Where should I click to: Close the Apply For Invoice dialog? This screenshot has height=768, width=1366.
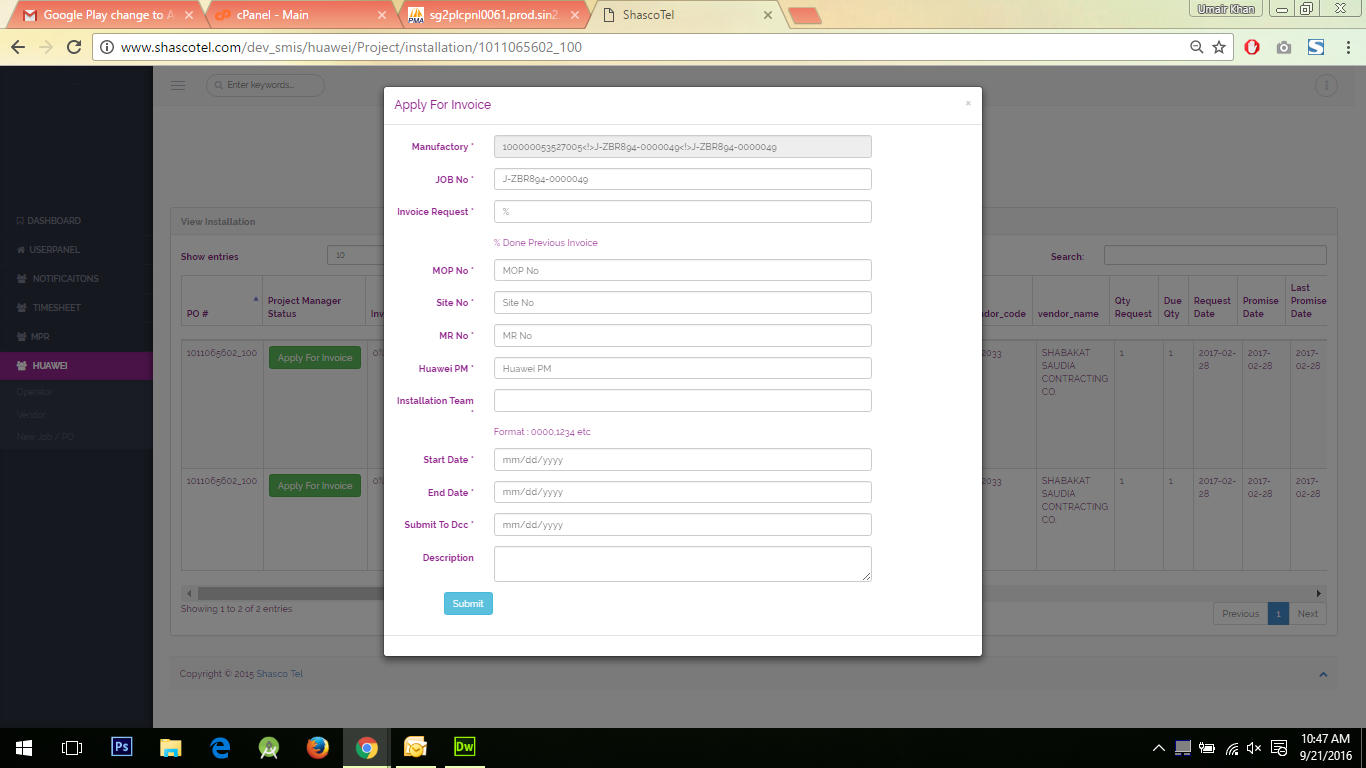(968, 103)
